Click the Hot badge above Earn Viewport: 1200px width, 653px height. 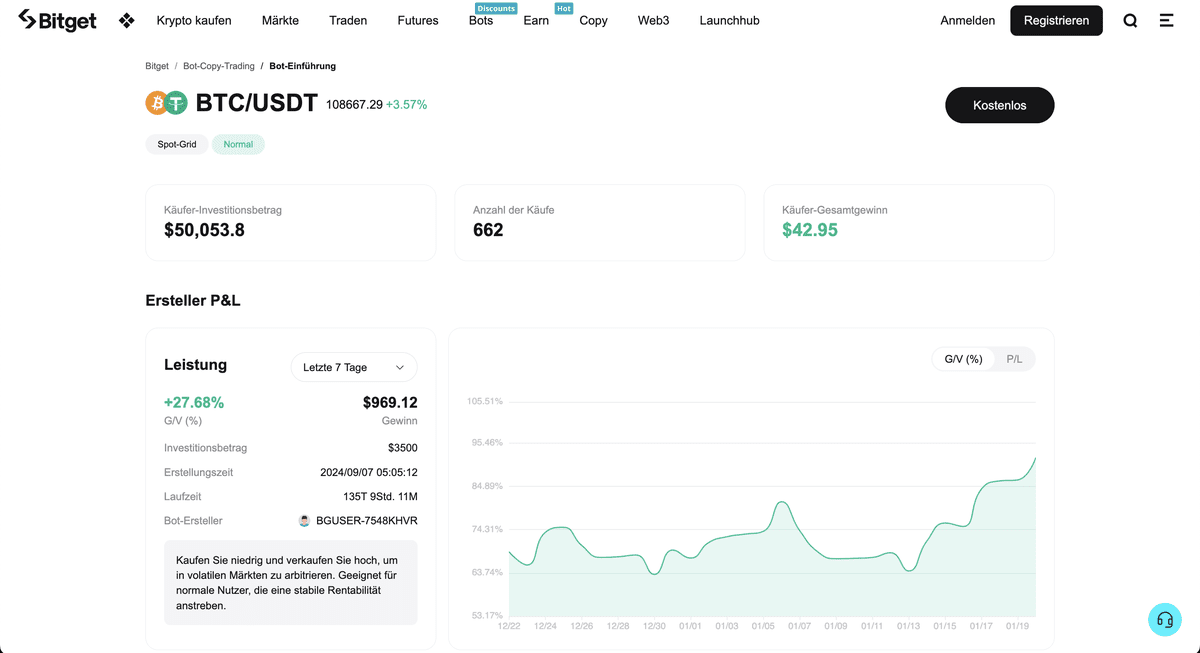click(x=564, y=8)
